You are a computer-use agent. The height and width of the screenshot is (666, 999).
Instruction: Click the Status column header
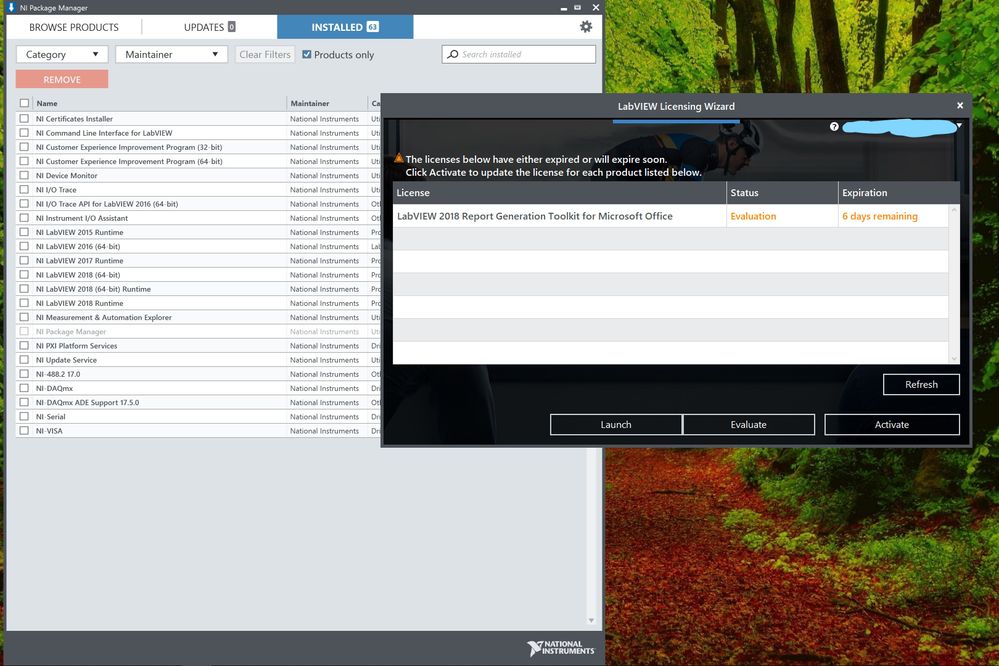click(x=782, y=192)
